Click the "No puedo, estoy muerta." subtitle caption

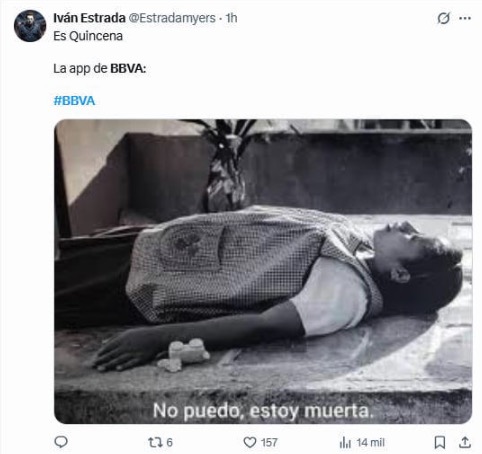click(x=263, y=410)
